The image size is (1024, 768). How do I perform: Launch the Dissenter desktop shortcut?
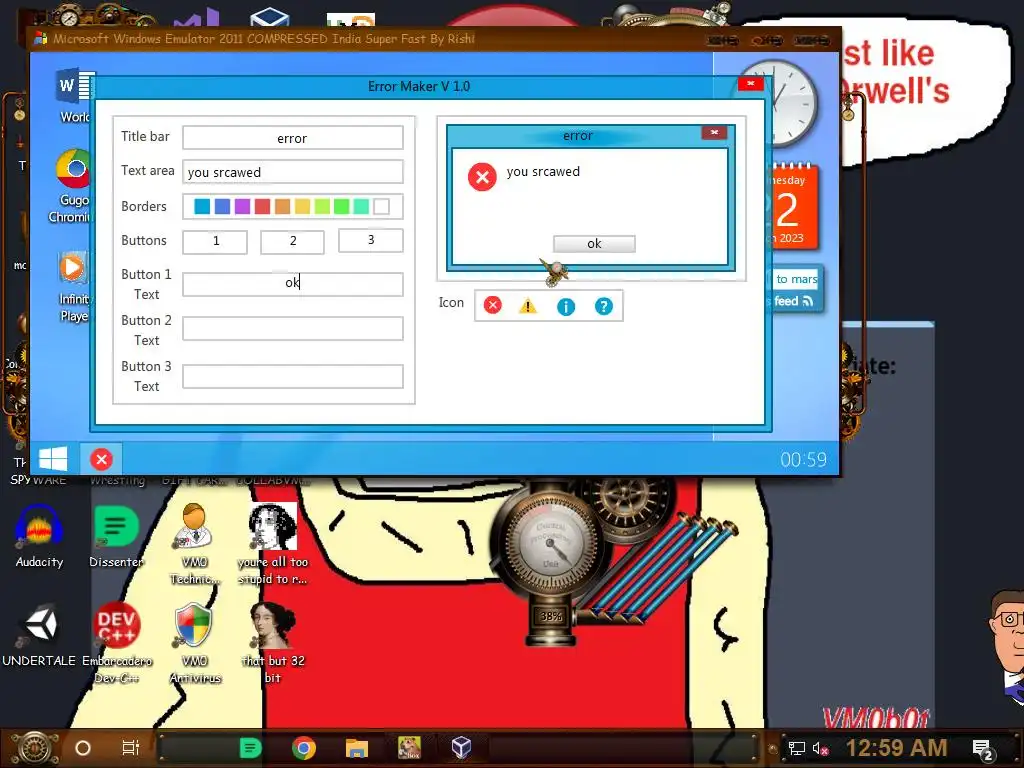pyautogui.click(x=116, y=537)
